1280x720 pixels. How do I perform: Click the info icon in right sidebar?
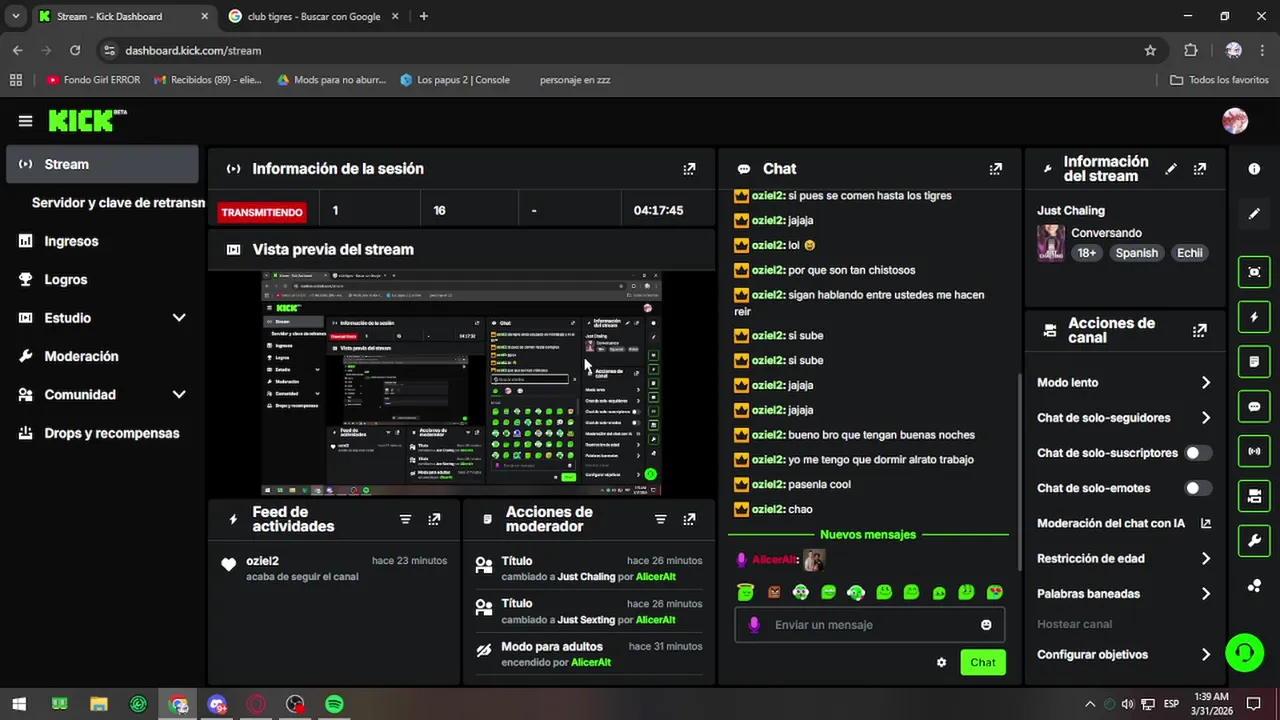click(x=1254, y=169)
